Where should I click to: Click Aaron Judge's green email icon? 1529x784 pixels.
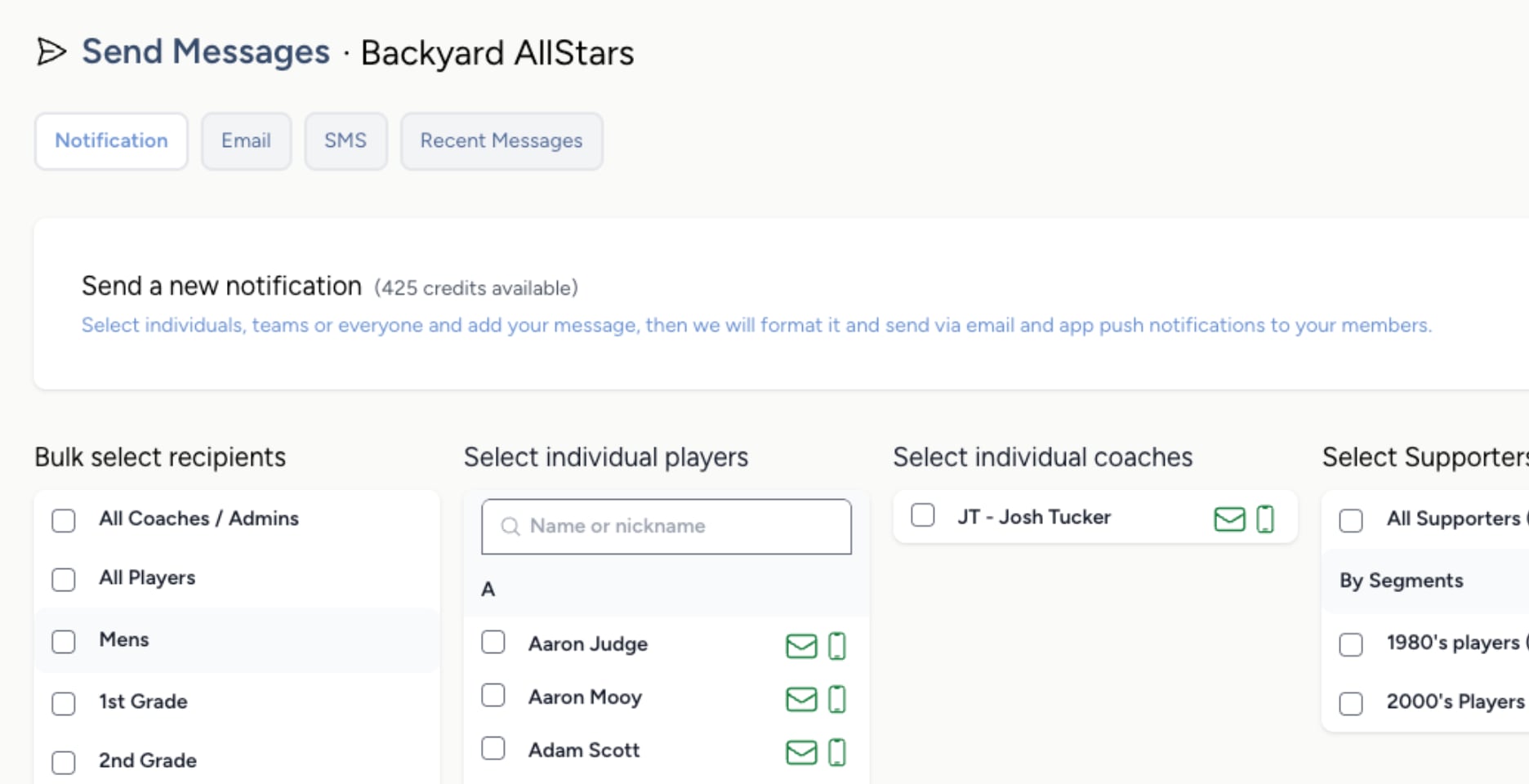coord(801,646)
